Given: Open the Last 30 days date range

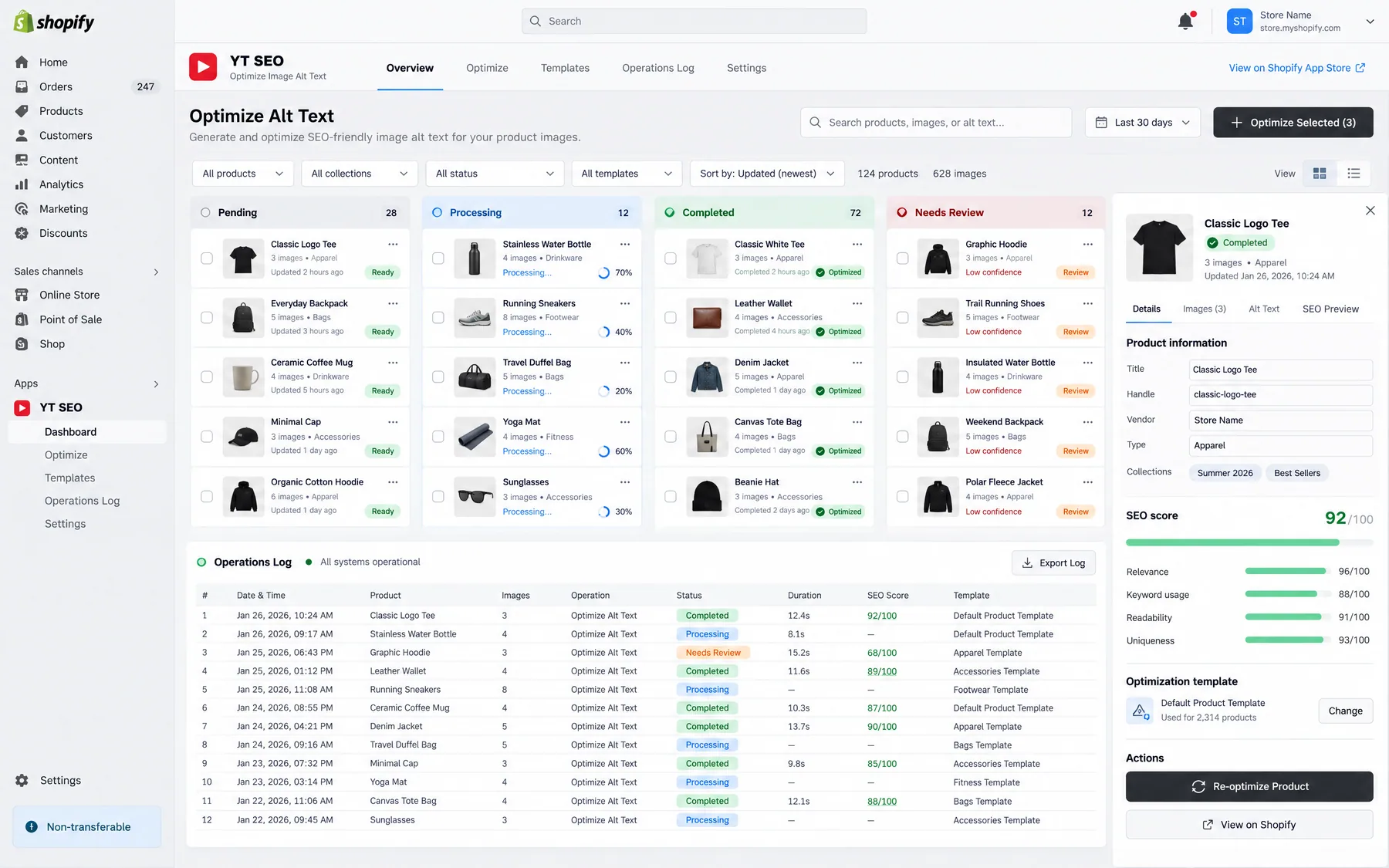Looking at the screenshot, I should point(1143,123).
